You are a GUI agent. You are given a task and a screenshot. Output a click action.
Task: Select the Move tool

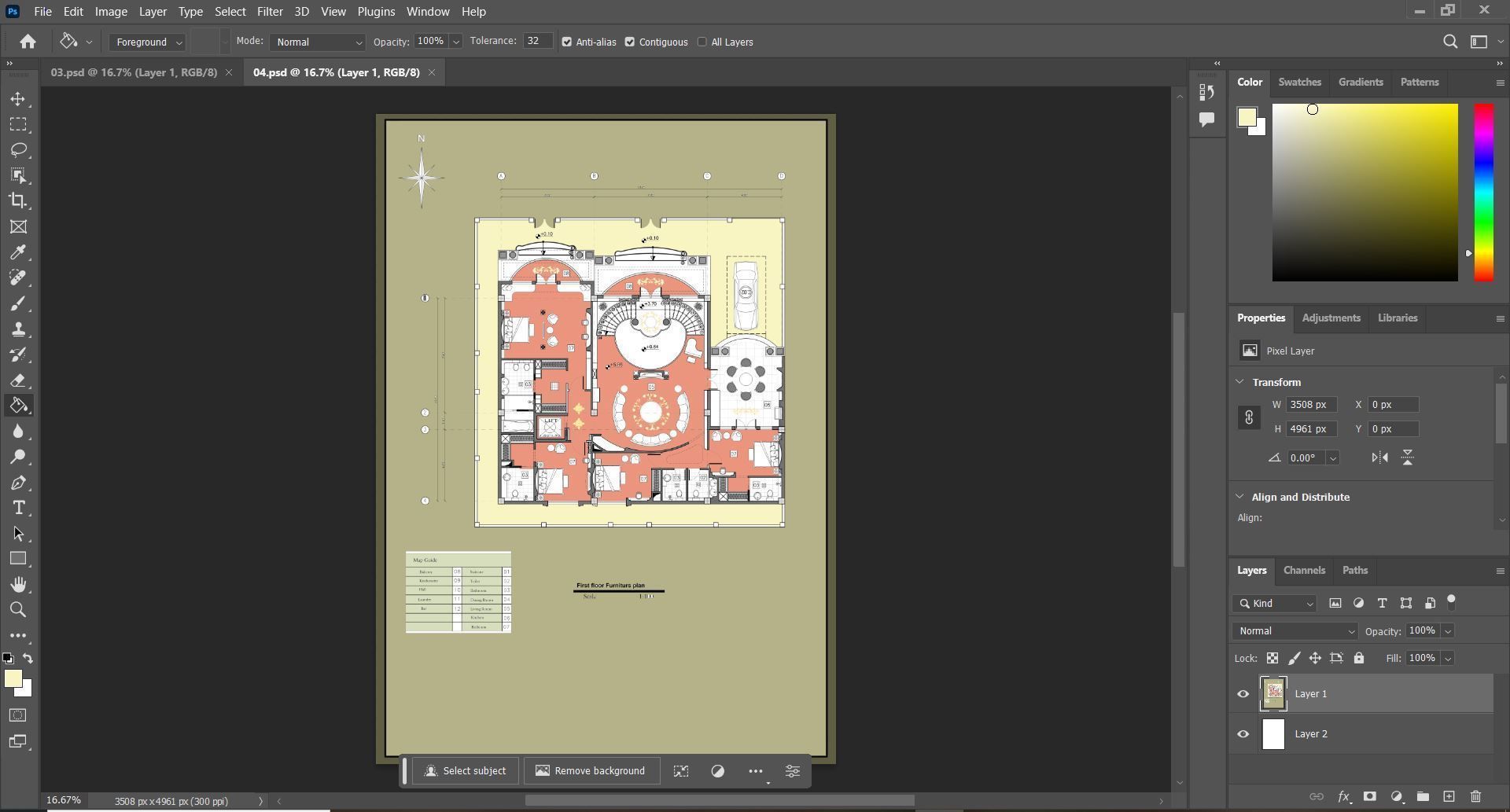[18, 99]
